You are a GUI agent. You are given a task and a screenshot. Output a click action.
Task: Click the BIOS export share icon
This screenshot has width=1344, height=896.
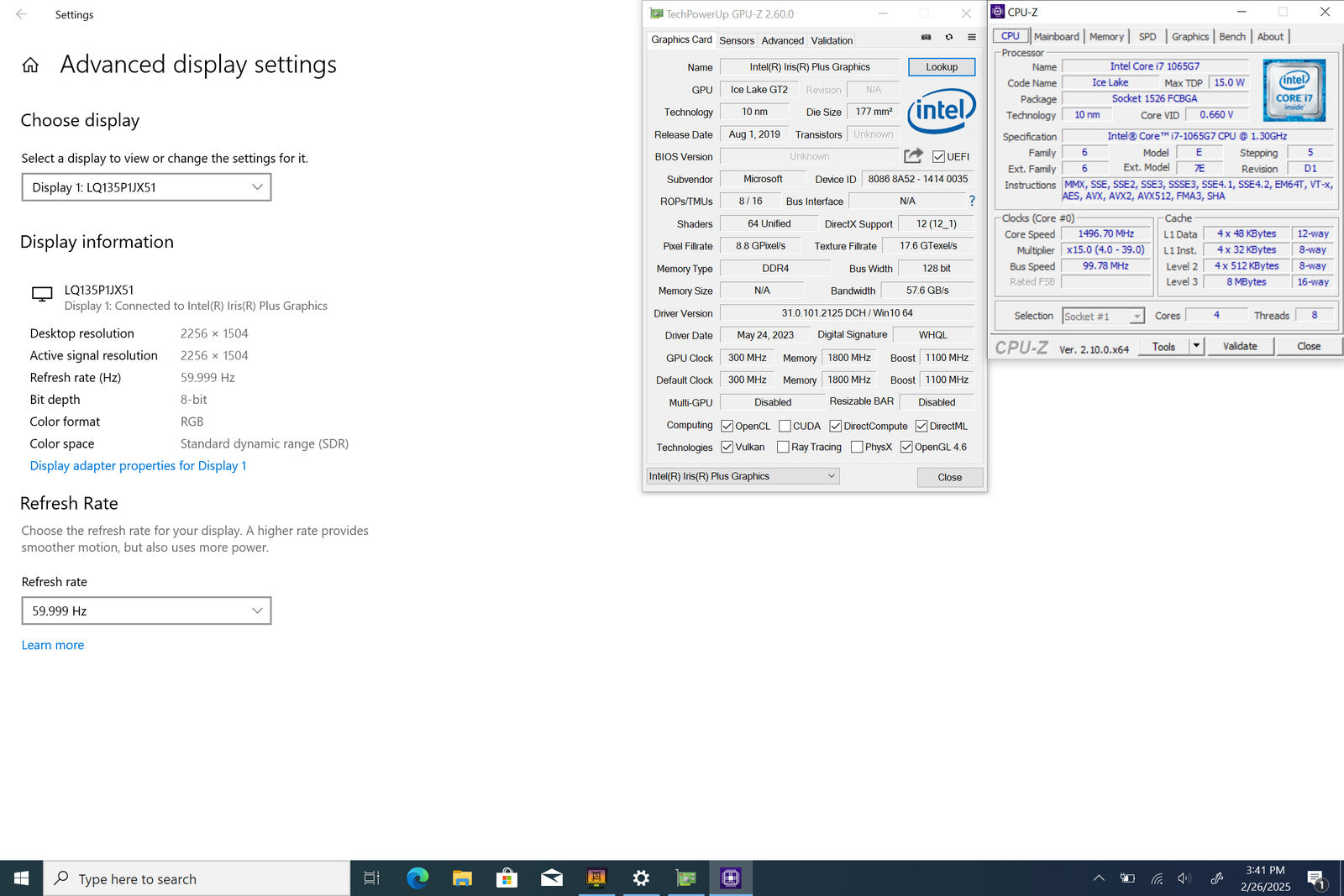click(913, 156)
